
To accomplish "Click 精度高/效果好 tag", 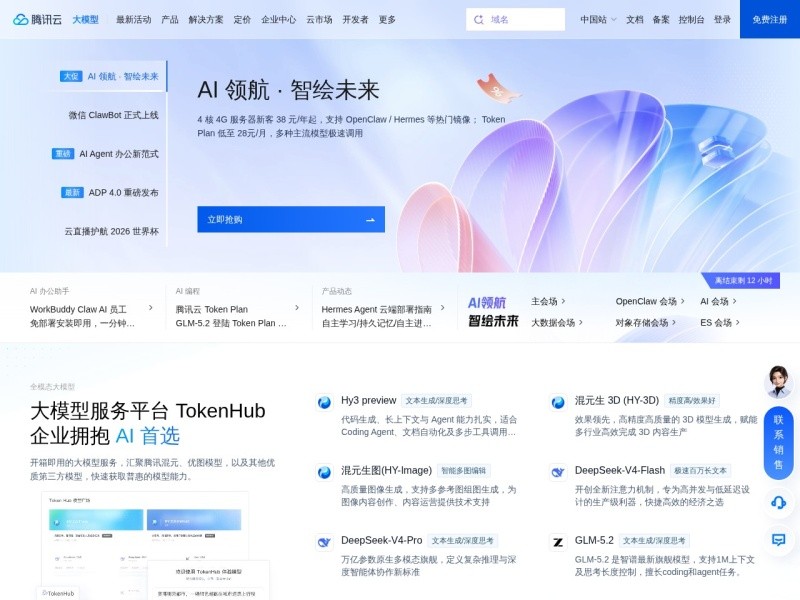I will tap(691, 401).
